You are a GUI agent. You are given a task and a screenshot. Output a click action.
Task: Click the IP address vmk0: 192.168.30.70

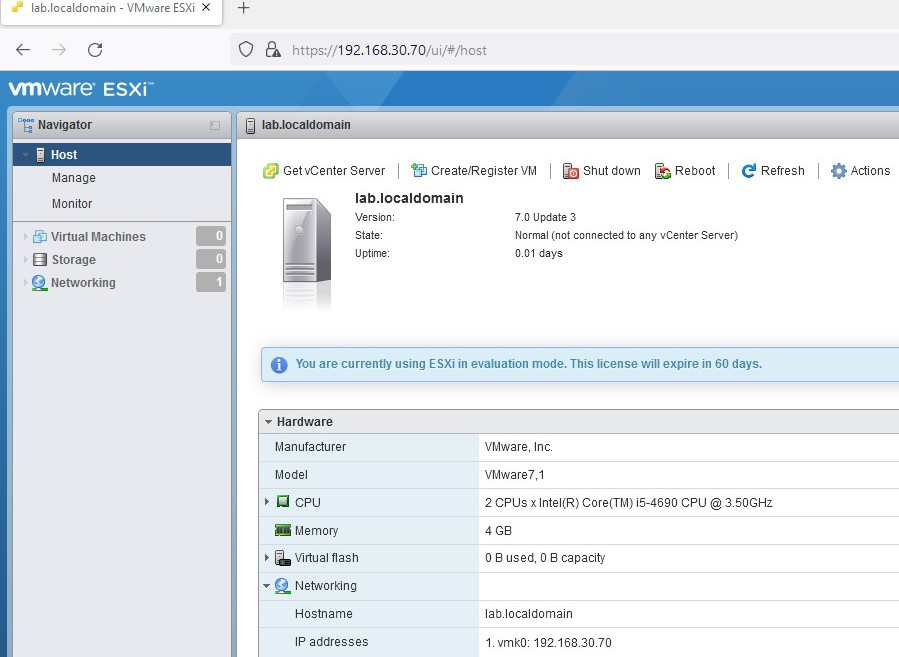coord(548,643)
